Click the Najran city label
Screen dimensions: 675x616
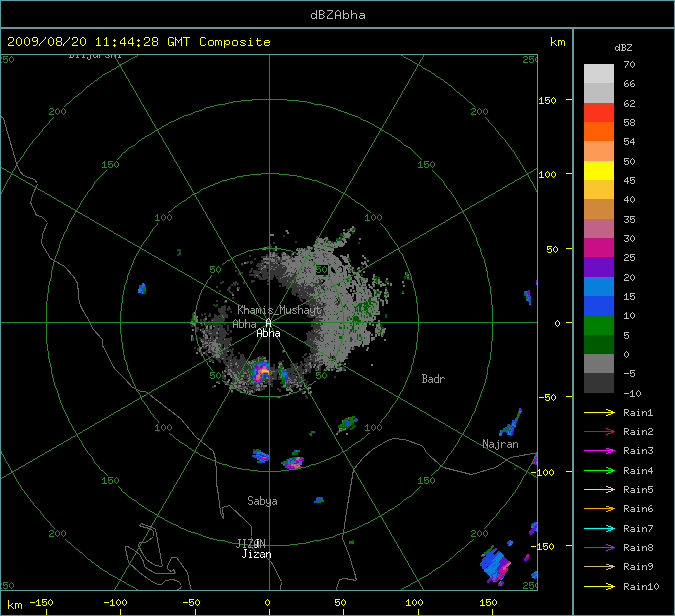tap(500, 444)
